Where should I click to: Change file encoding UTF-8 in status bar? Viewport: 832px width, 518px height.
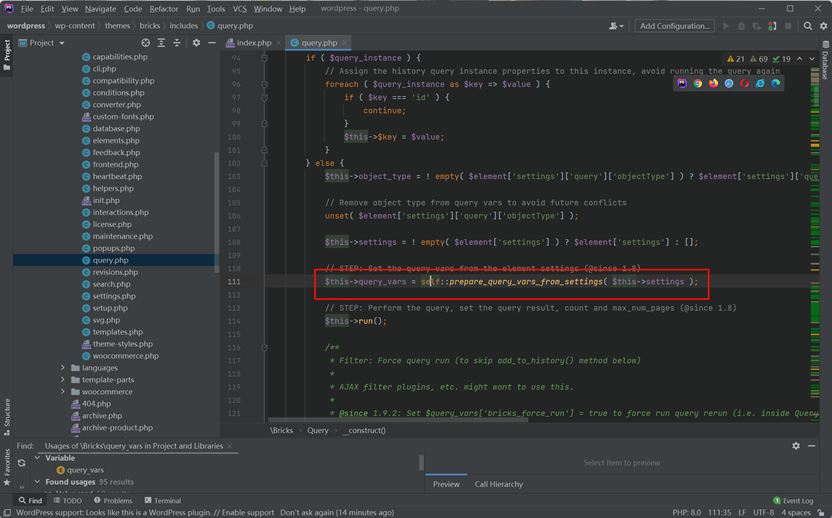(763, 513)
